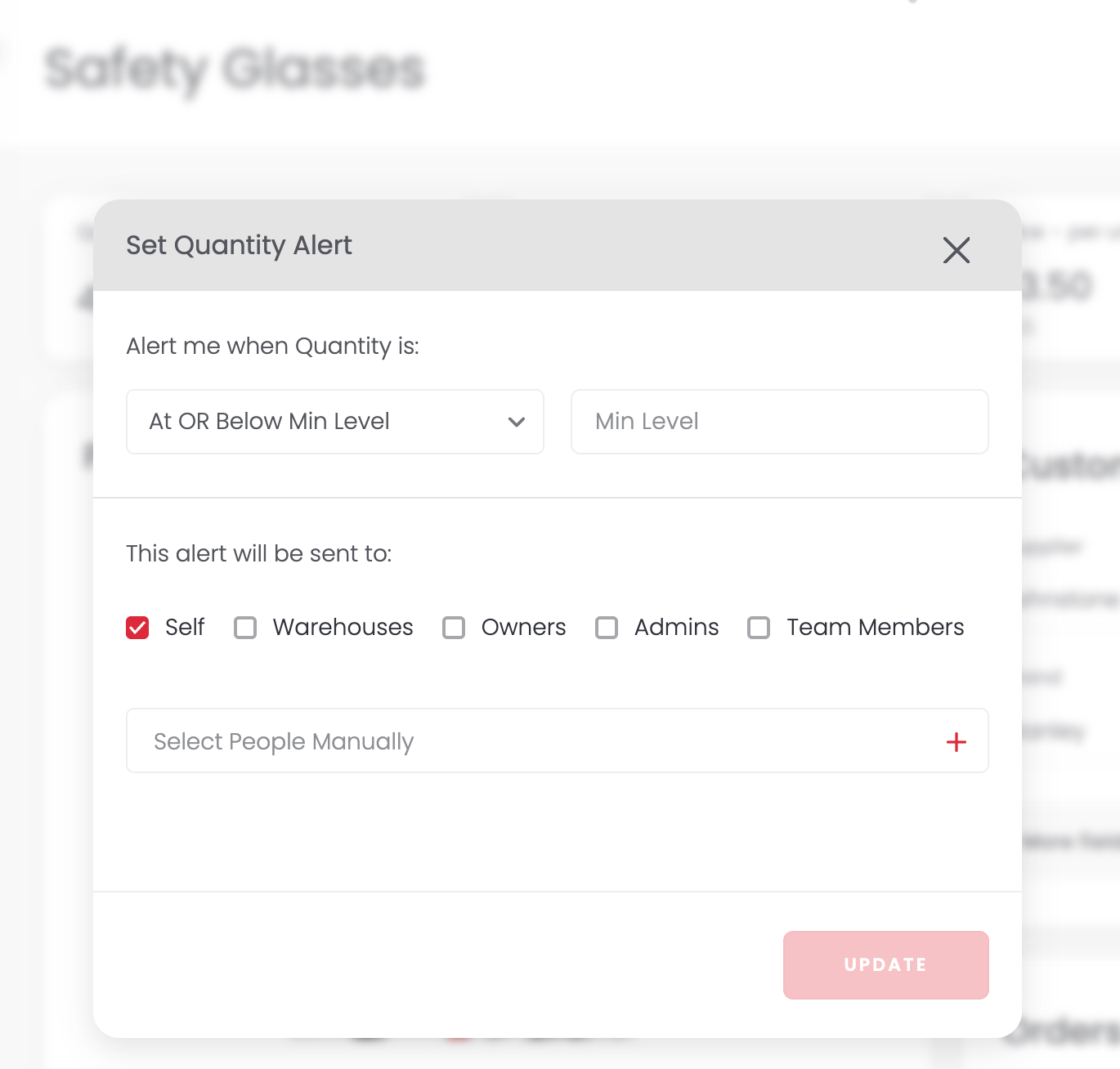Screen dimensions: 1120x1069
Task: Click the red plus icon to add people
Action: coord(956,742)
